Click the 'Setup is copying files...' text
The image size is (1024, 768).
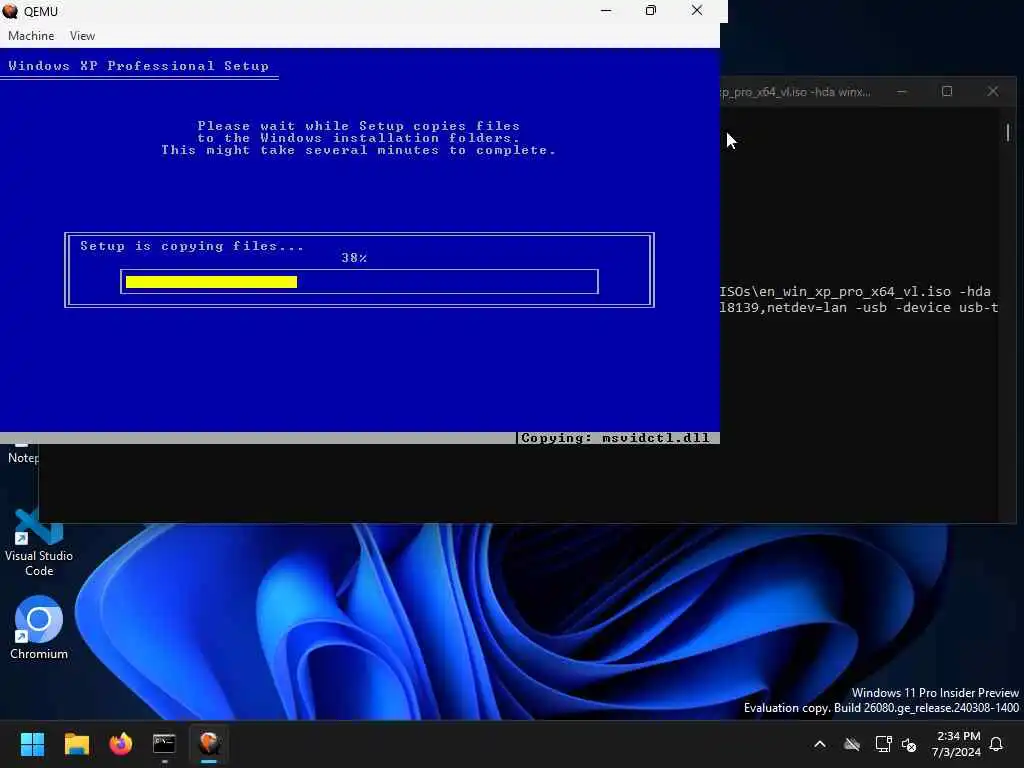(192, 246)
